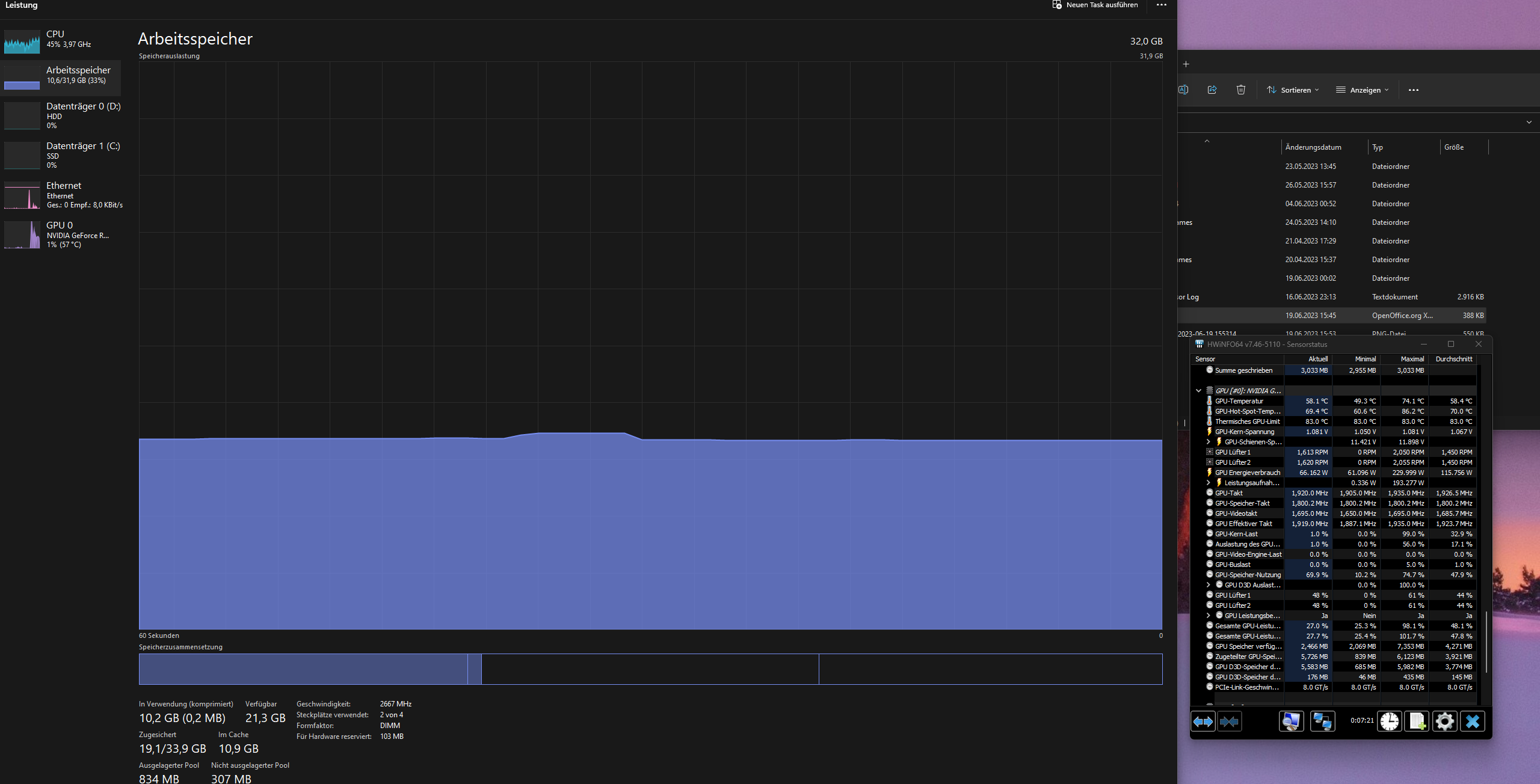The width and height of the screenshot is (1540, 784).
Task: Open HWiNFO network monitors icon
Action: (1322, 721)
